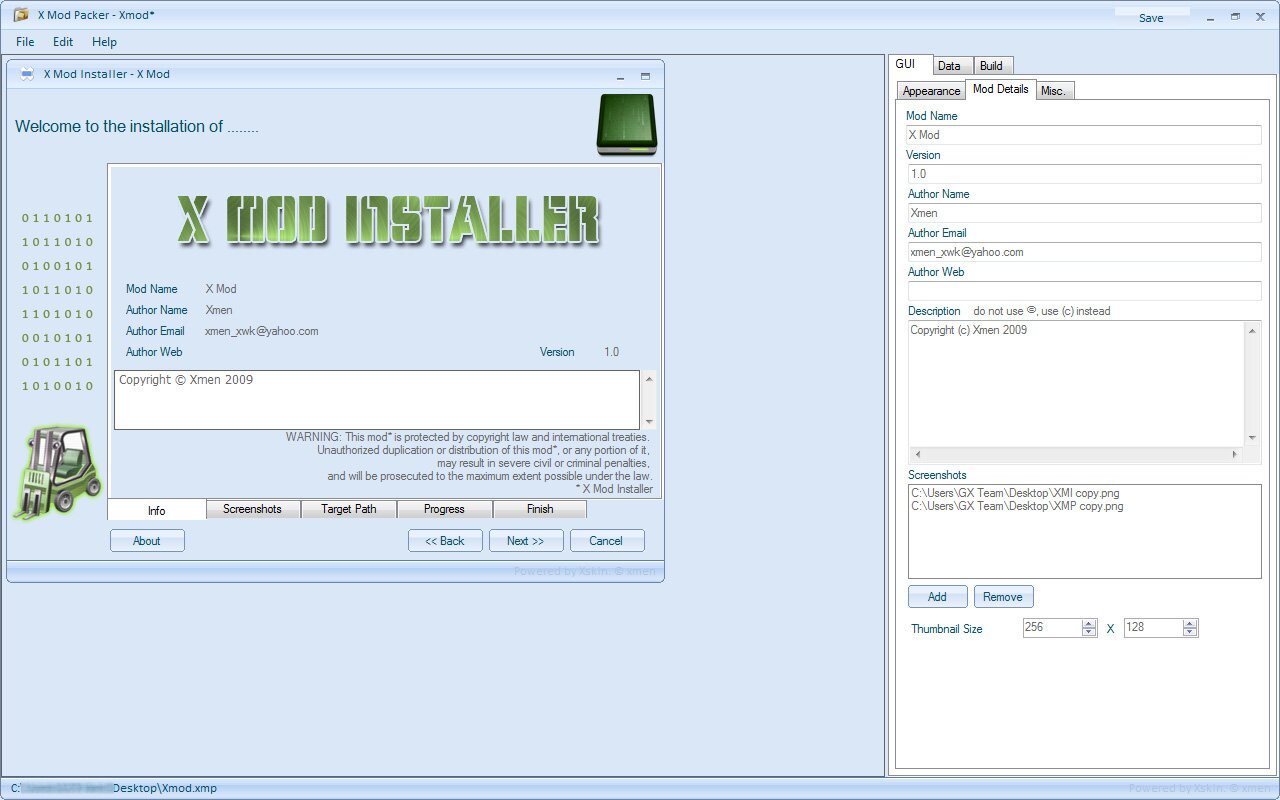Decrease thumbnail height with down arrow
The height and width of the screenshot is (800, 1280).
pos(1189,633)
